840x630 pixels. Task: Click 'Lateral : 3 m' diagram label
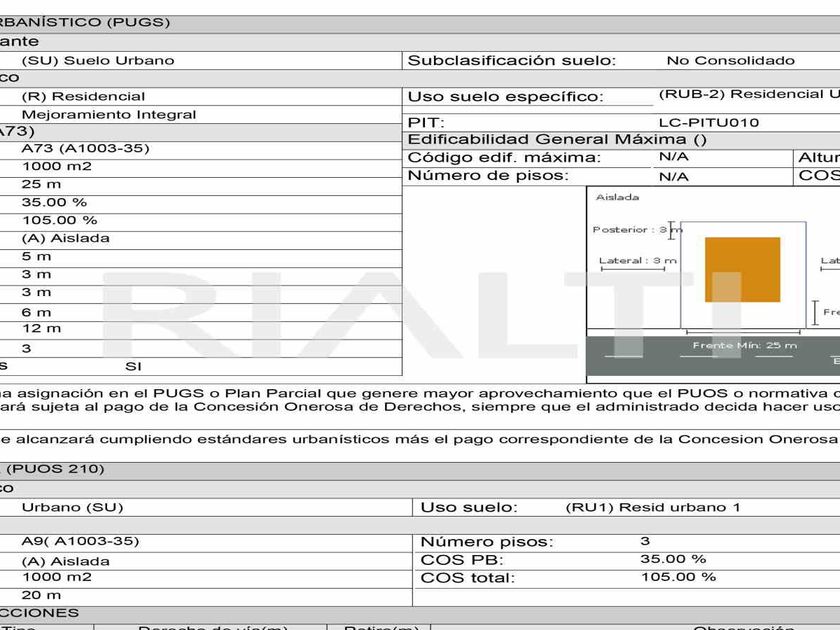pyautogui.click(x=638, y=261)
